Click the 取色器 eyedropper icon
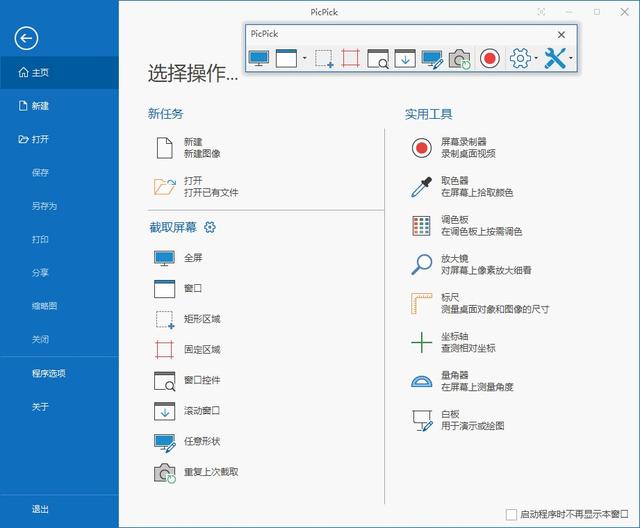 coord(422,187)
